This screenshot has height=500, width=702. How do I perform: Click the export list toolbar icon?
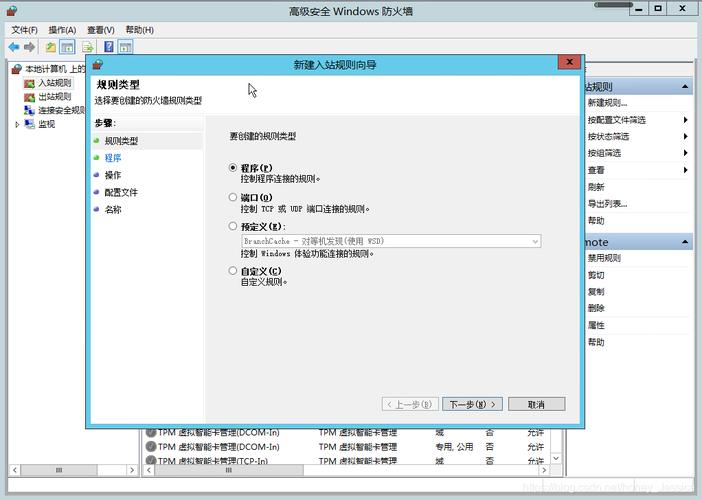[x=88, y=47]
